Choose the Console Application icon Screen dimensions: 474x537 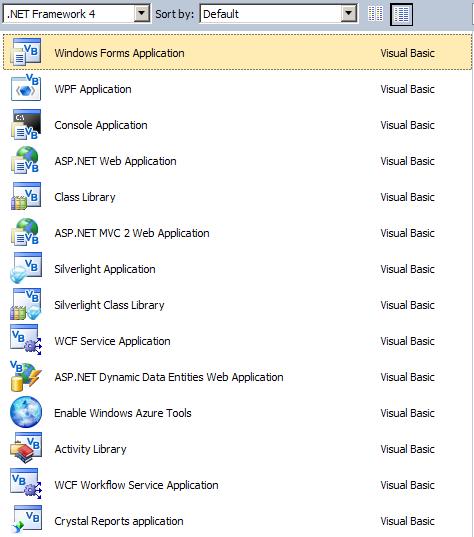26,124
